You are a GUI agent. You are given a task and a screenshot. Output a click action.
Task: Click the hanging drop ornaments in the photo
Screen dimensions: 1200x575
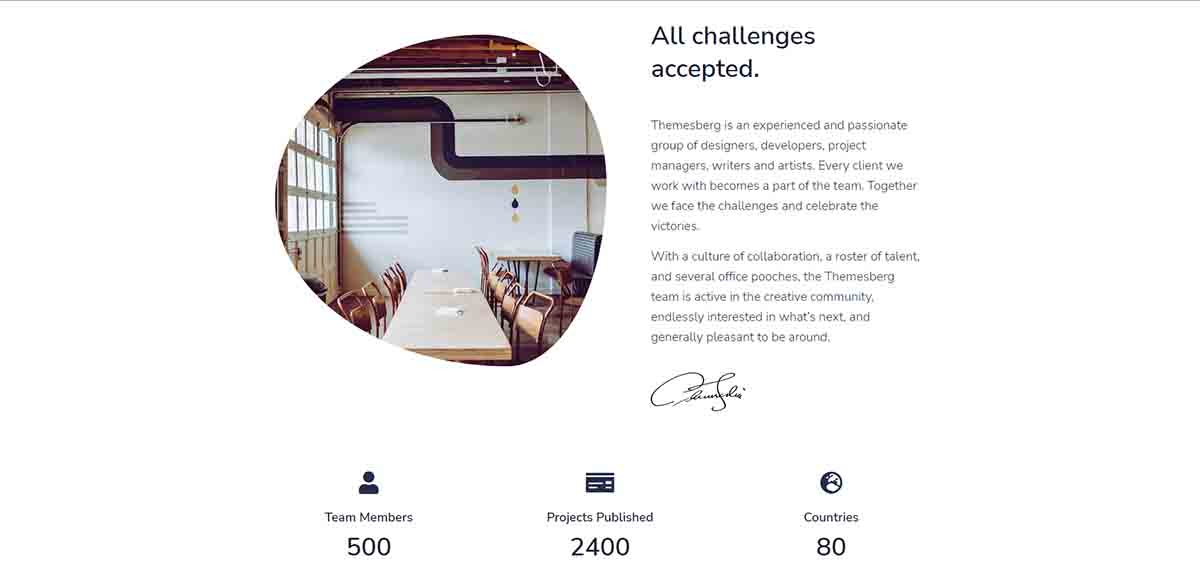click(515, 202)
